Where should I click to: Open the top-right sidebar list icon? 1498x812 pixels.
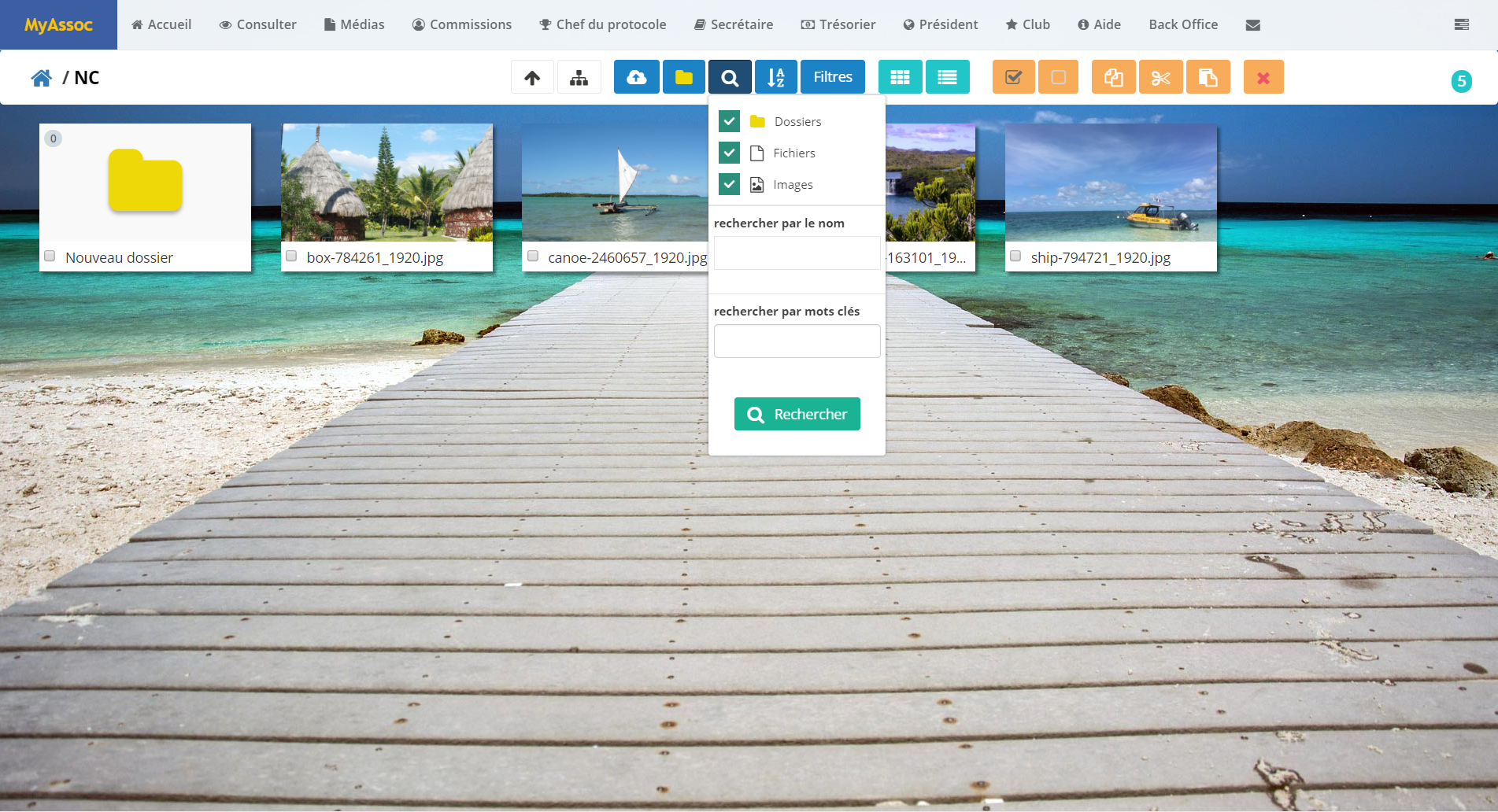[x=1462, y=24]
